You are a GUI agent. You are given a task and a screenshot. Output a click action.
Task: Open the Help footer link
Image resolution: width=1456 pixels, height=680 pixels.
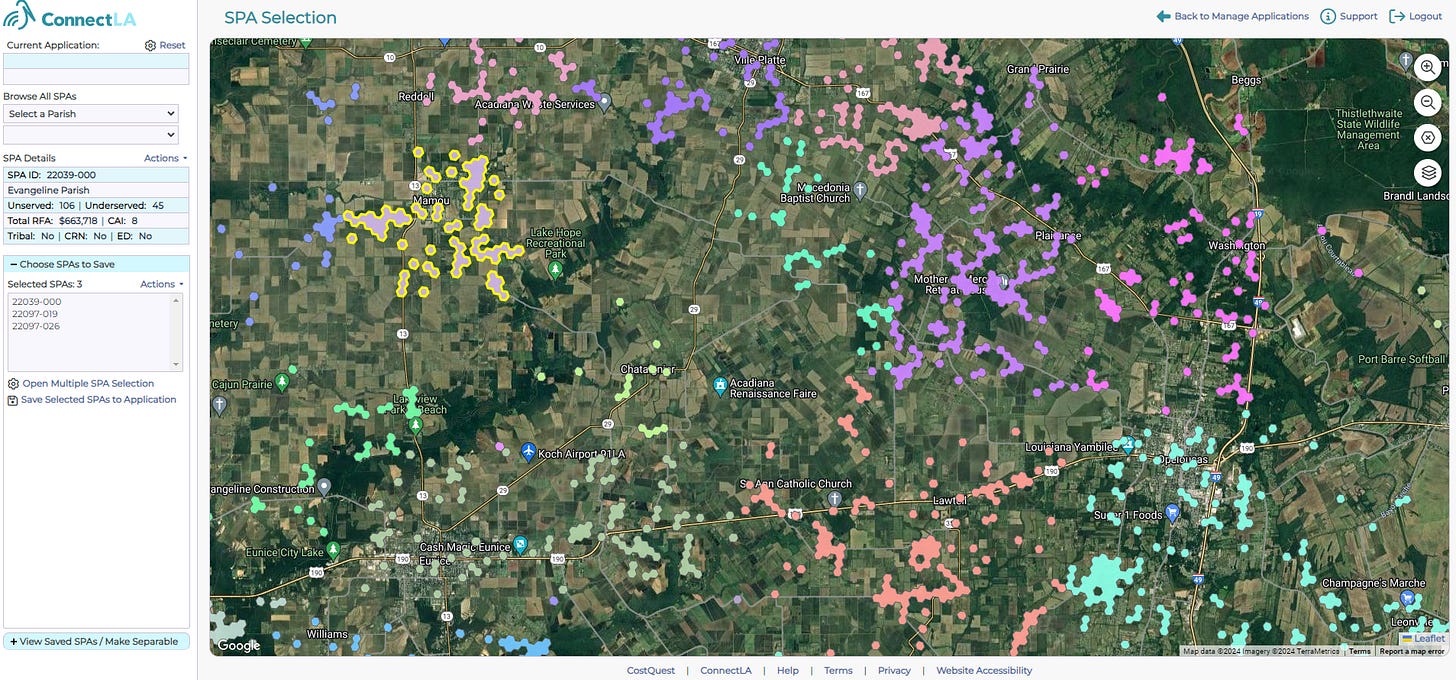pyautogui.click(x=788, y=671)
